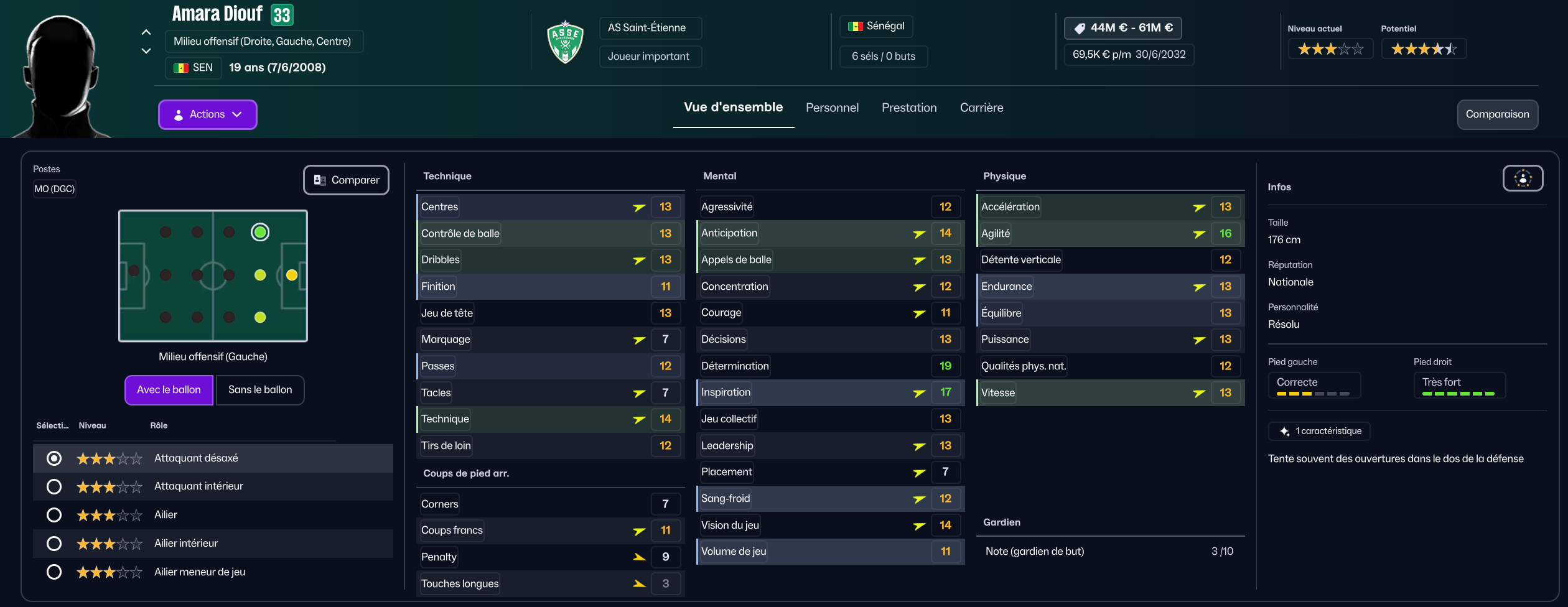Select the Ailier meneur de jeu radio
The image size is (1568, 607).
(54, 572)
